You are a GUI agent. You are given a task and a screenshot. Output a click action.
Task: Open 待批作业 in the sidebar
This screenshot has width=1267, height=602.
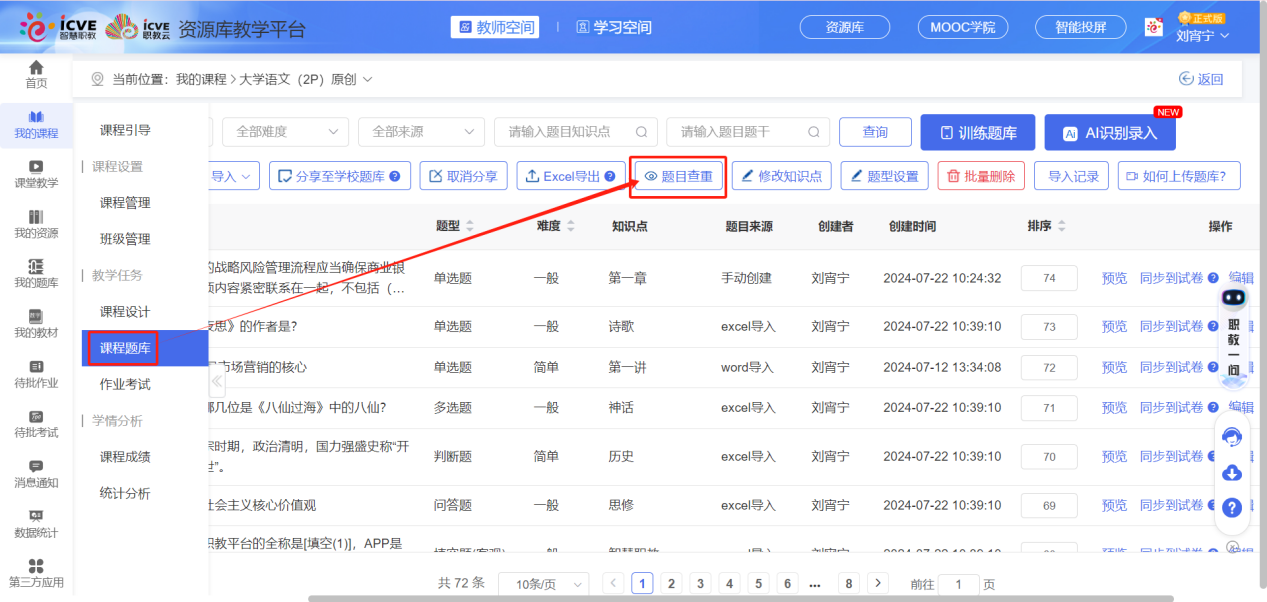pyautogui.click(x=36, y=366)
